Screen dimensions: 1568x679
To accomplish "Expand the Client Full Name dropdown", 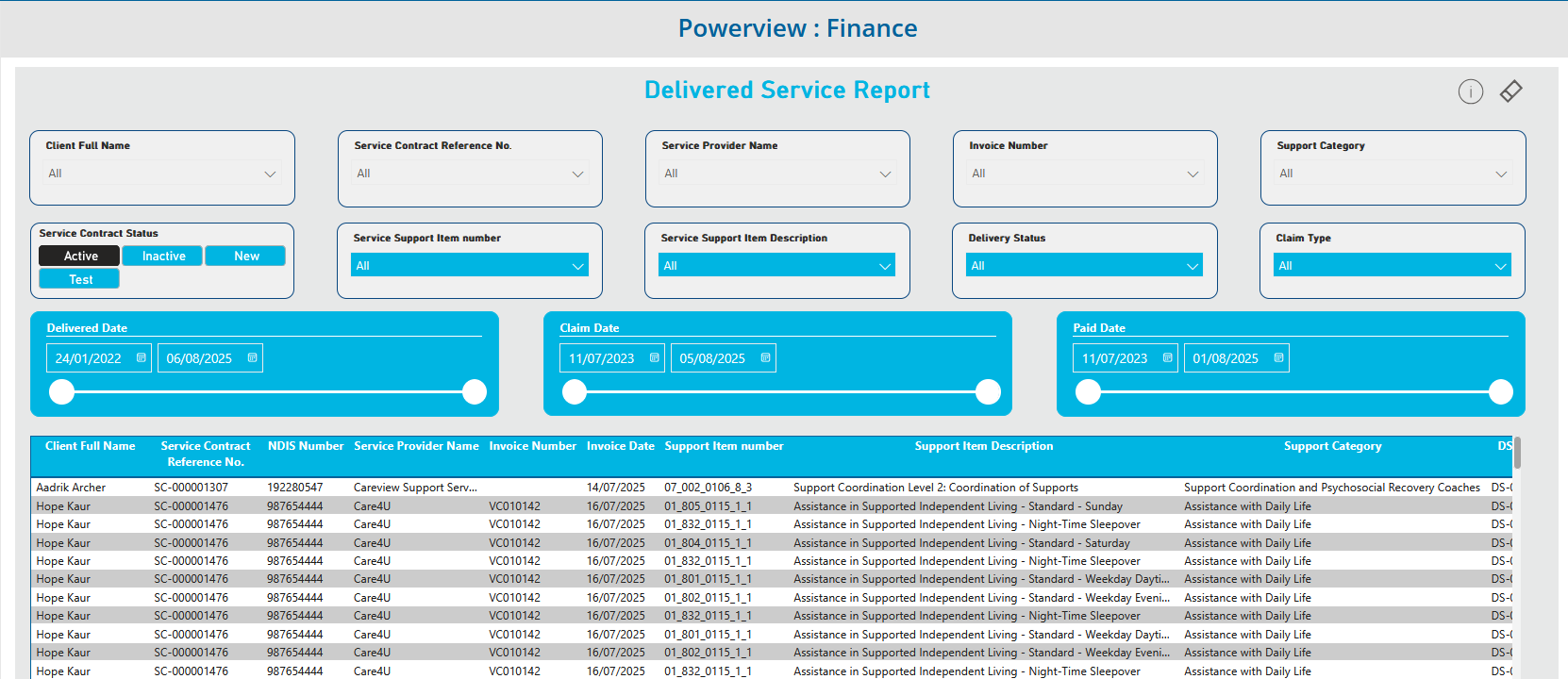I will tap(270, 174).
